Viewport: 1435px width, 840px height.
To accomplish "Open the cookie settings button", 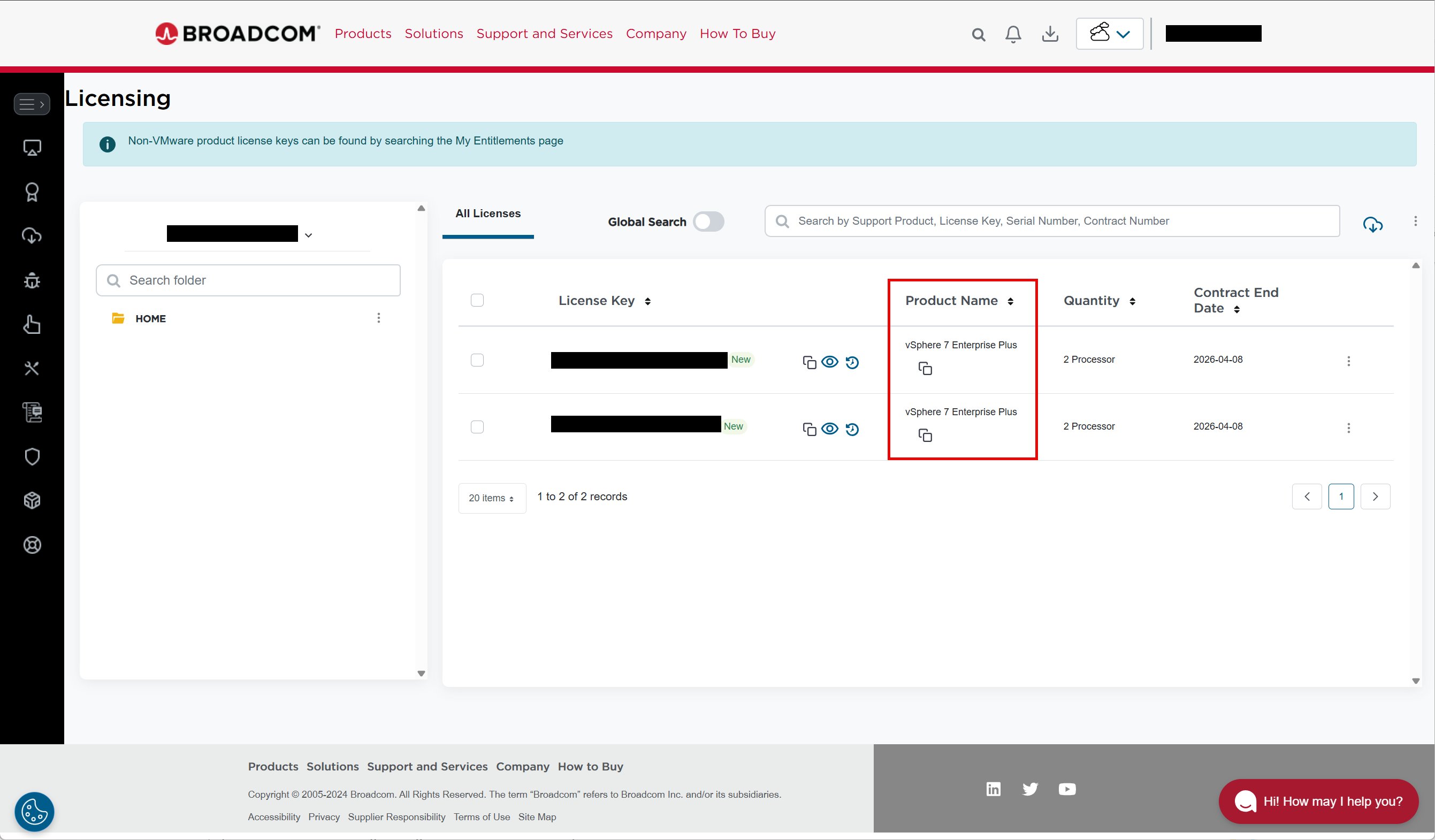I will (x=34, y=812).
